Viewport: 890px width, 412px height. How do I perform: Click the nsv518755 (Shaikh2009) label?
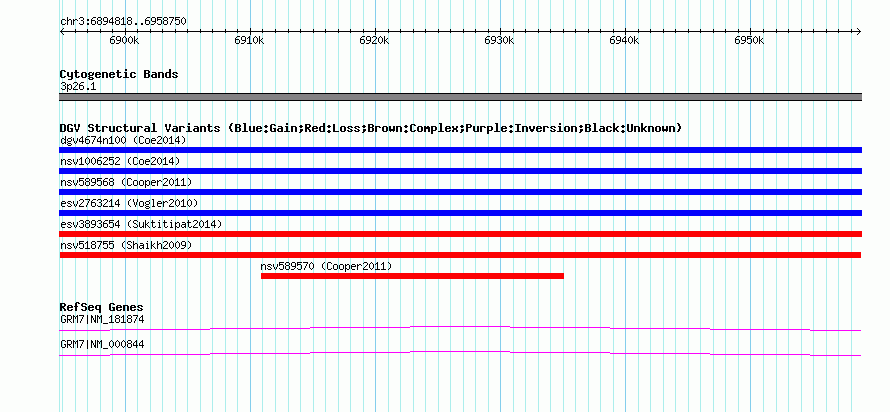click(x=126, y=245)
